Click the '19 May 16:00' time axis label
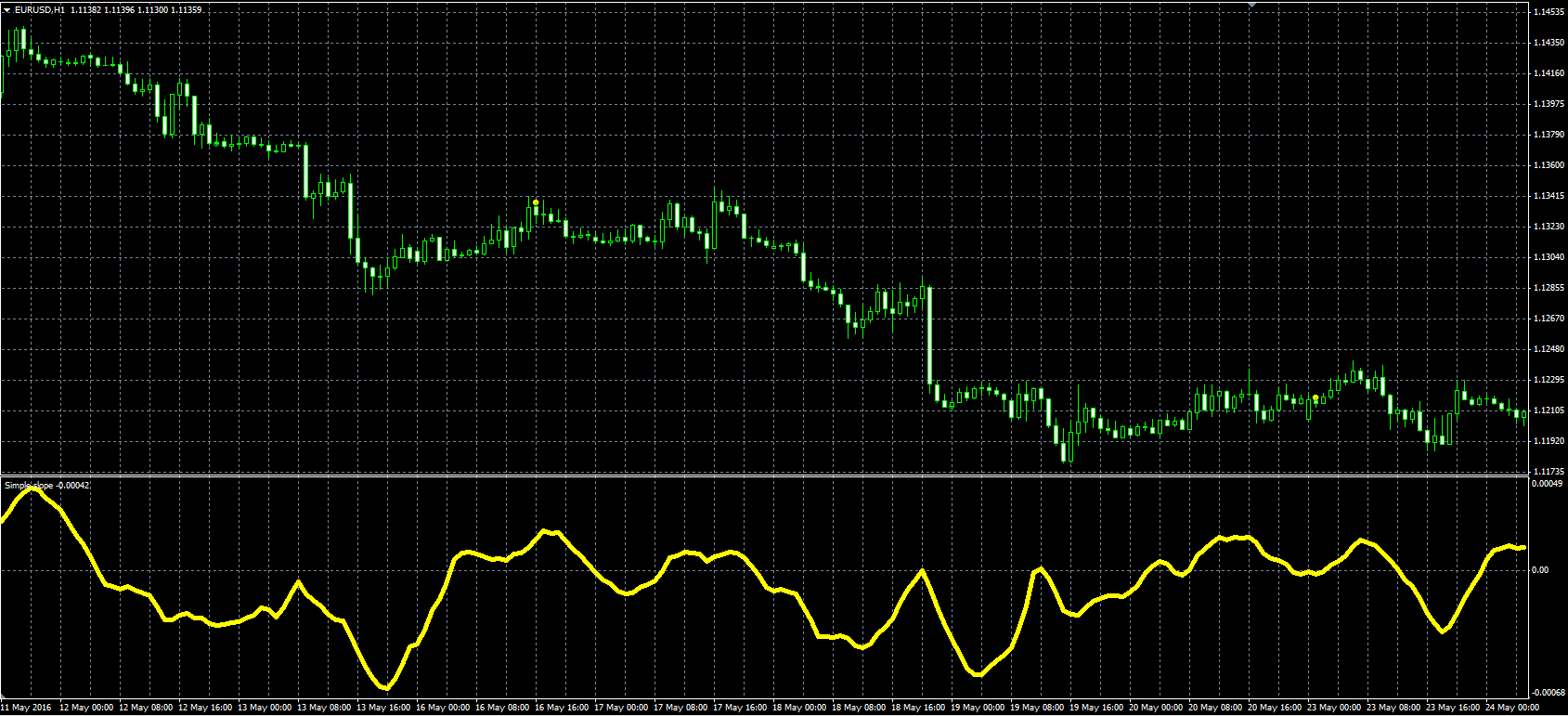The width and height of the screenshot is (1568, 716). click(1096, 708)
